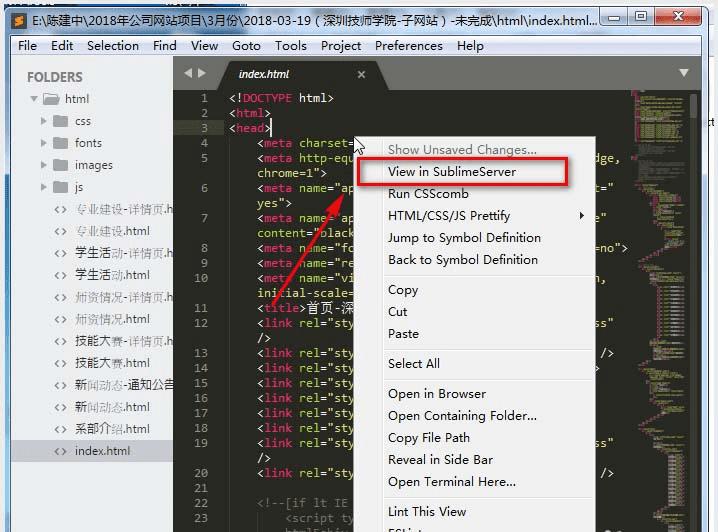718x532 pixels.
Task: Open the tab list dropdown arrow
Action: tap(684, 73)
